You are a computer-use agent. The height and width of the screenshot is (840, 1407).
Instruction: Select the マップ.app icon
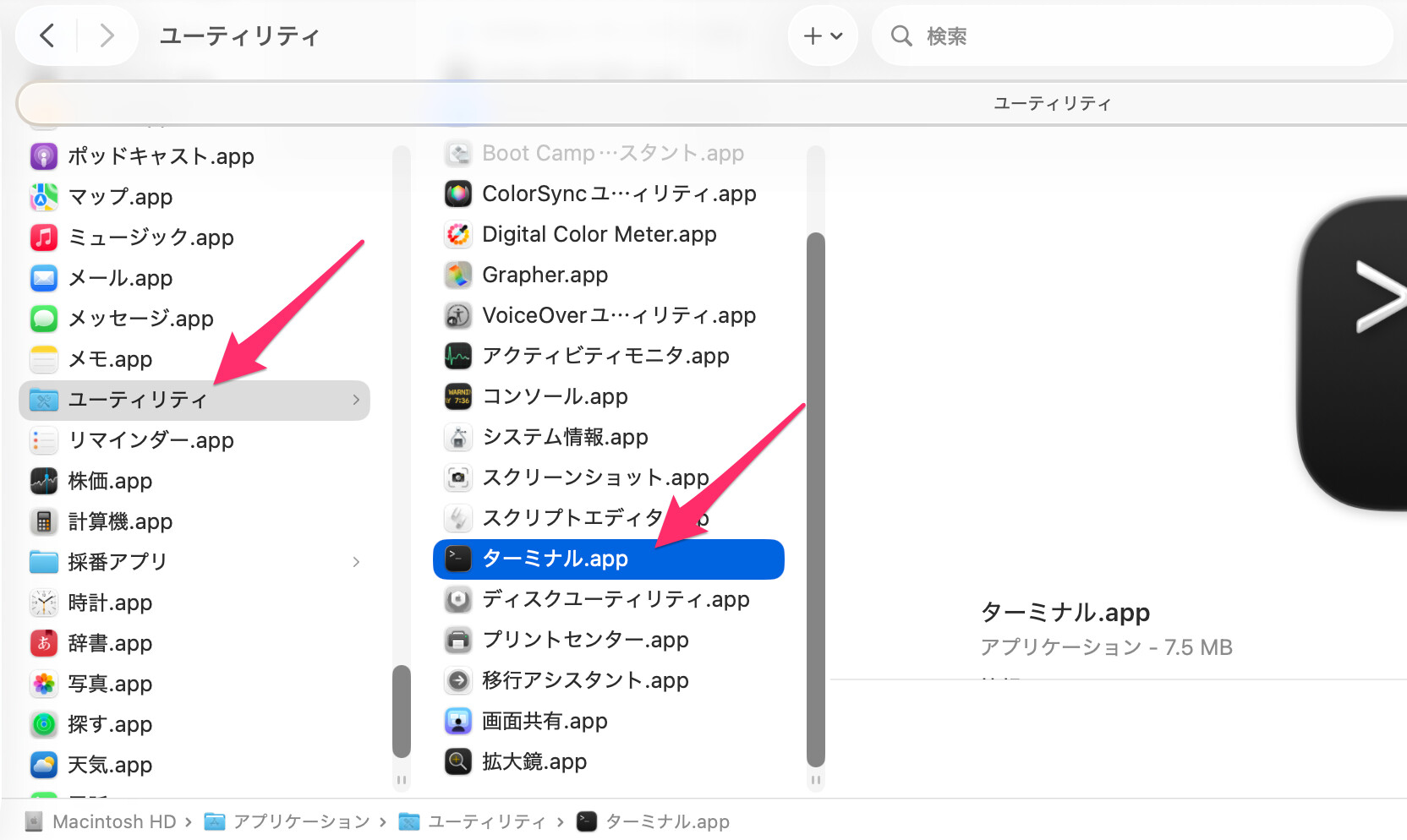(x=44, y=197)
